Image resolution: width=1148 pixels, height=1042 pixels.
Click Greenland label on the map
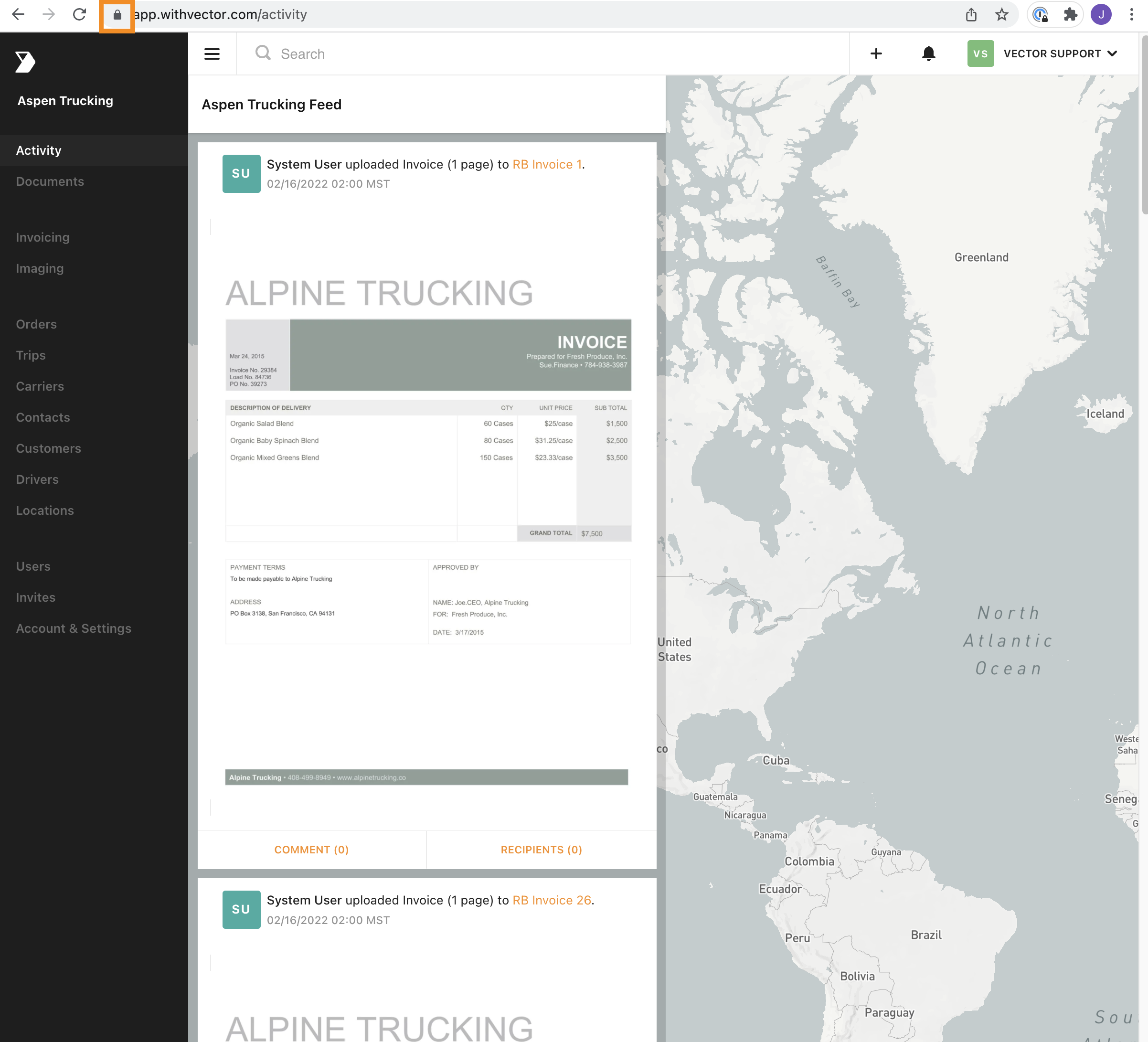pos(981,257)
